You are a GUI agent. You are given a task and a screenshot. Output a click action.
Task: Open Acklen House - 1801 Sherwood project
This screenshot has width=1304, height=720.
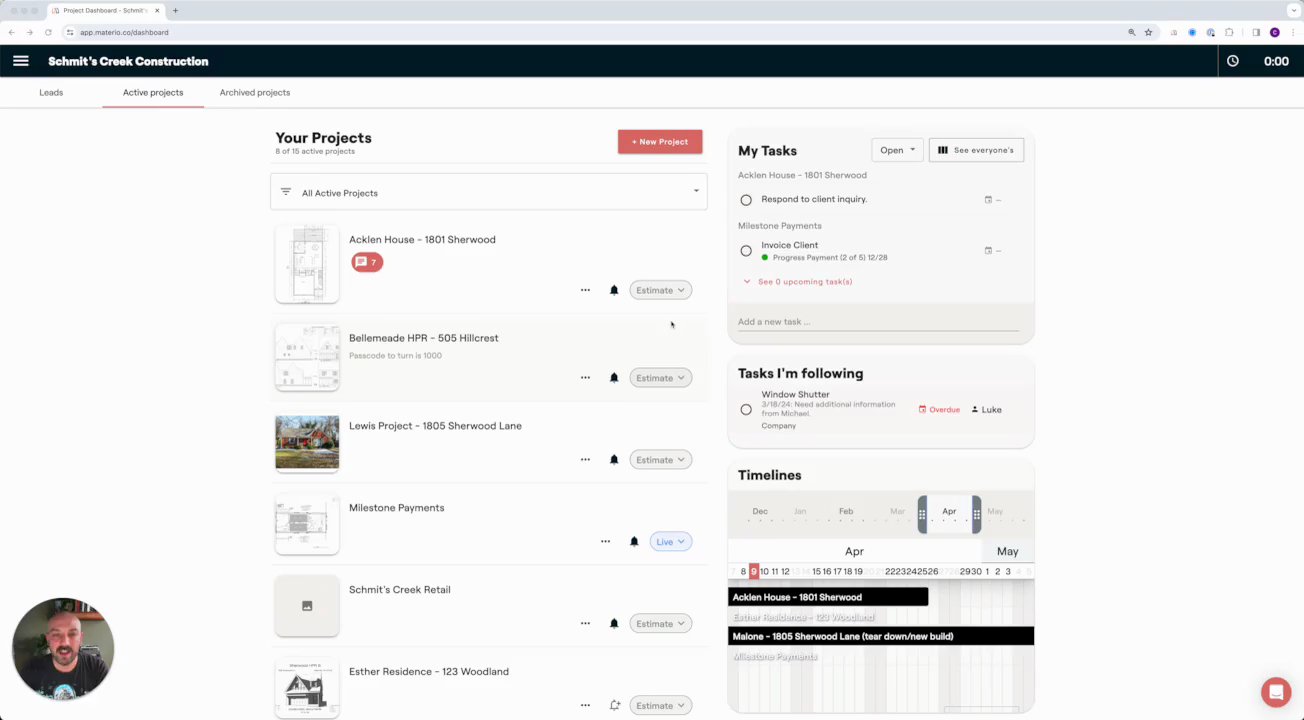click(422, 240)
